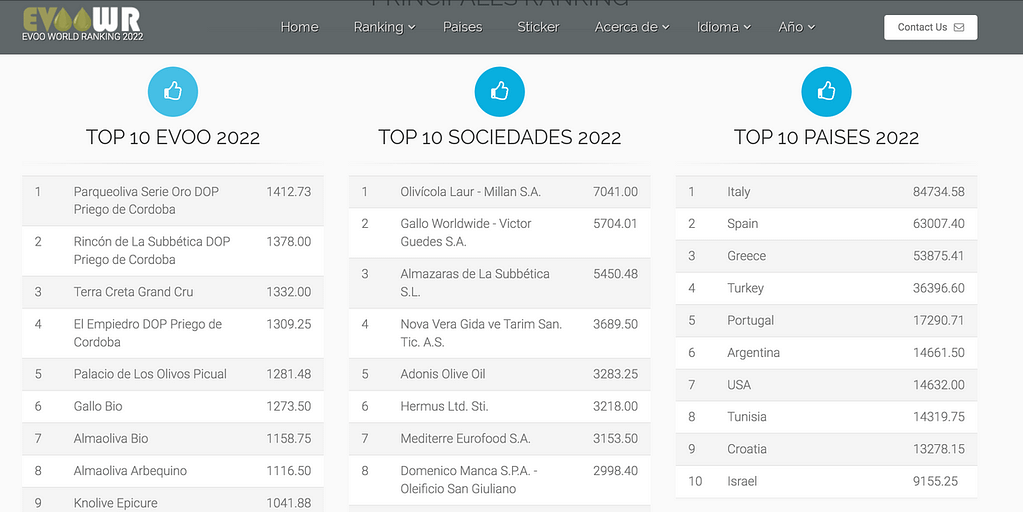Click score 1412.73 in EVOO table
Screen dimensions: 1023x512
288,192
